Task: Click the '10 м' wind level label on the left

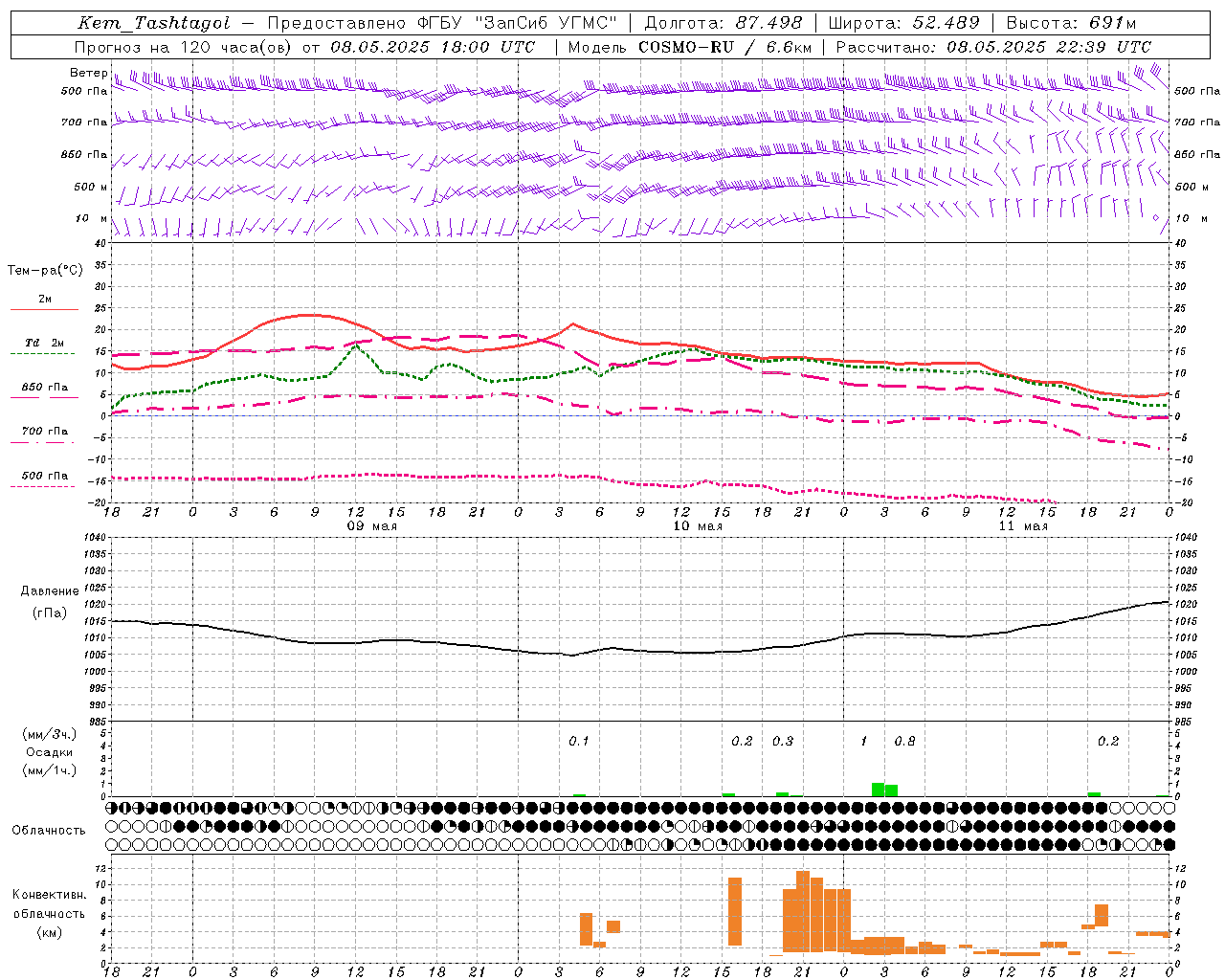Action: (91, 218)
